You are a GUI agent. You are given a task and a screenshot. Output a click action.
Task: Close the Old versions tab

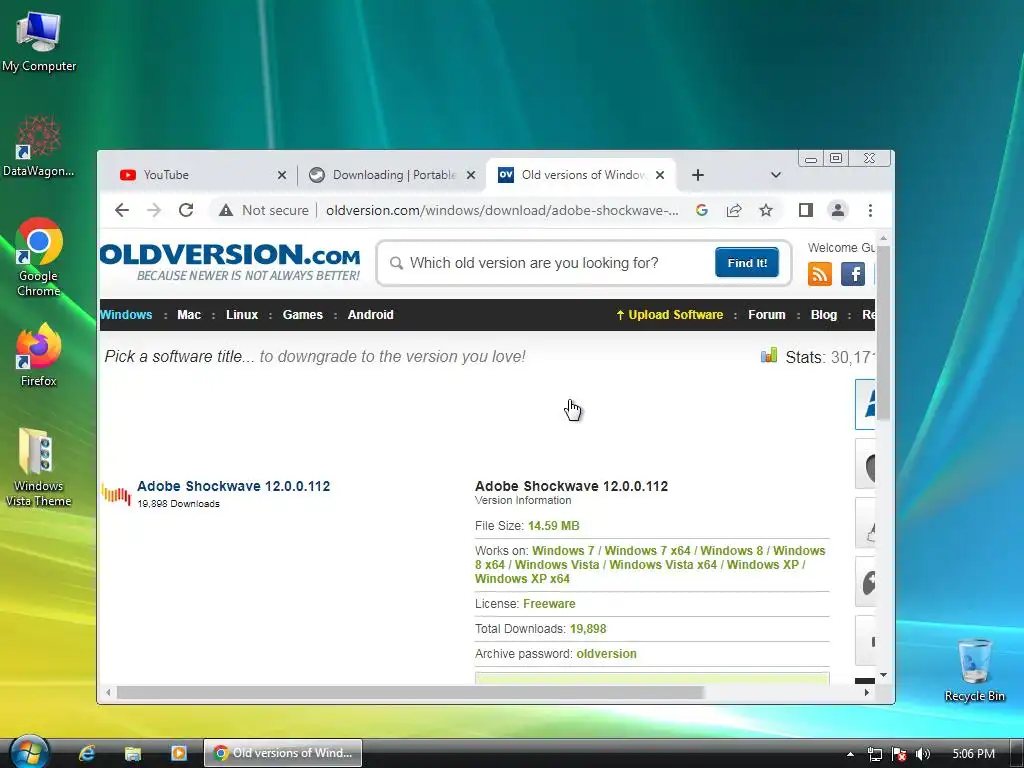(x=660, y=175)
